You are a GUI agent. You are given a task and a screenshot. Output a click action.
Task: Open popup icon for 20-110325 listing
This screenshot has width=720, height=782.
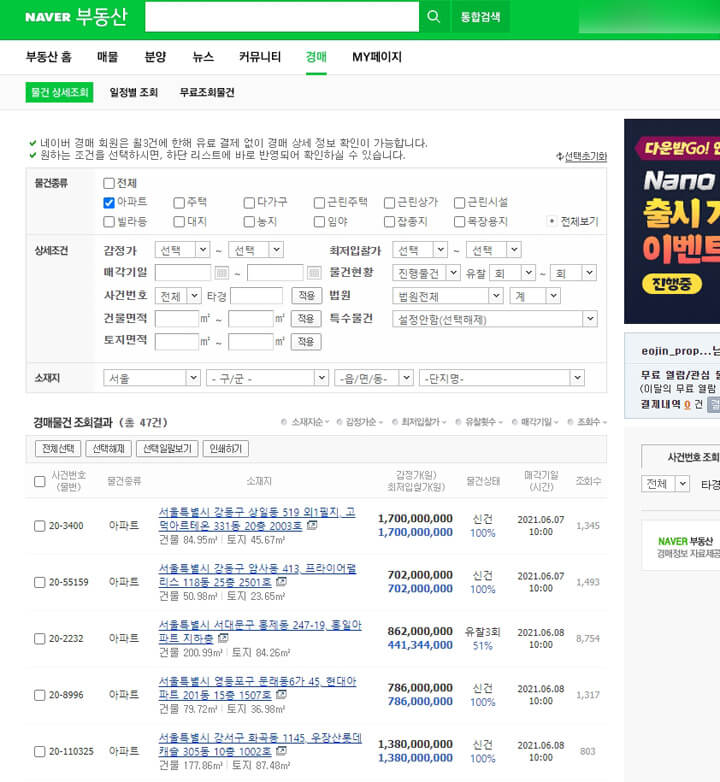click(x=281, y=751)
